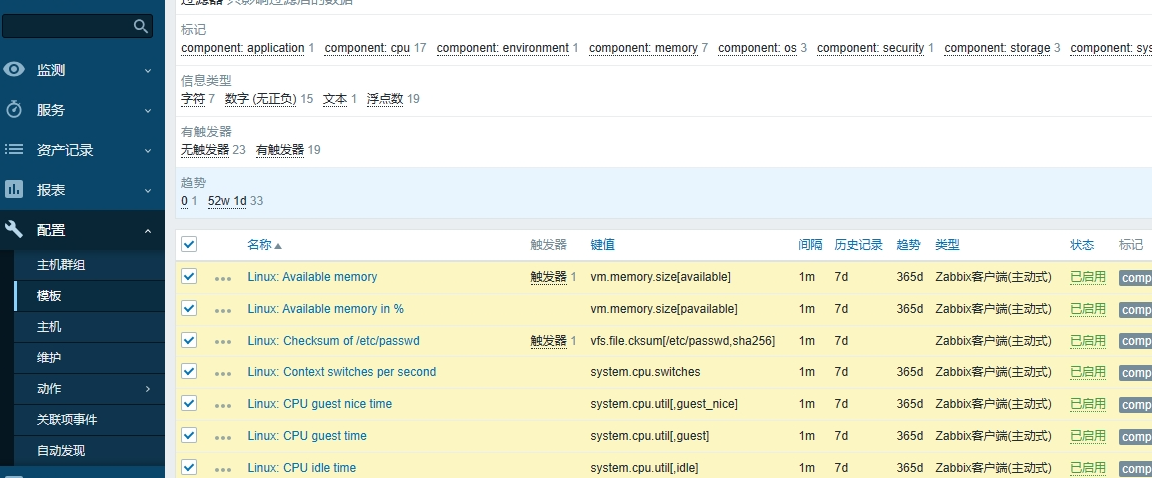The image size is (1152, 478).
Task: Click the search magnifier icon in sidebar
Action: [x=141, y=27]
